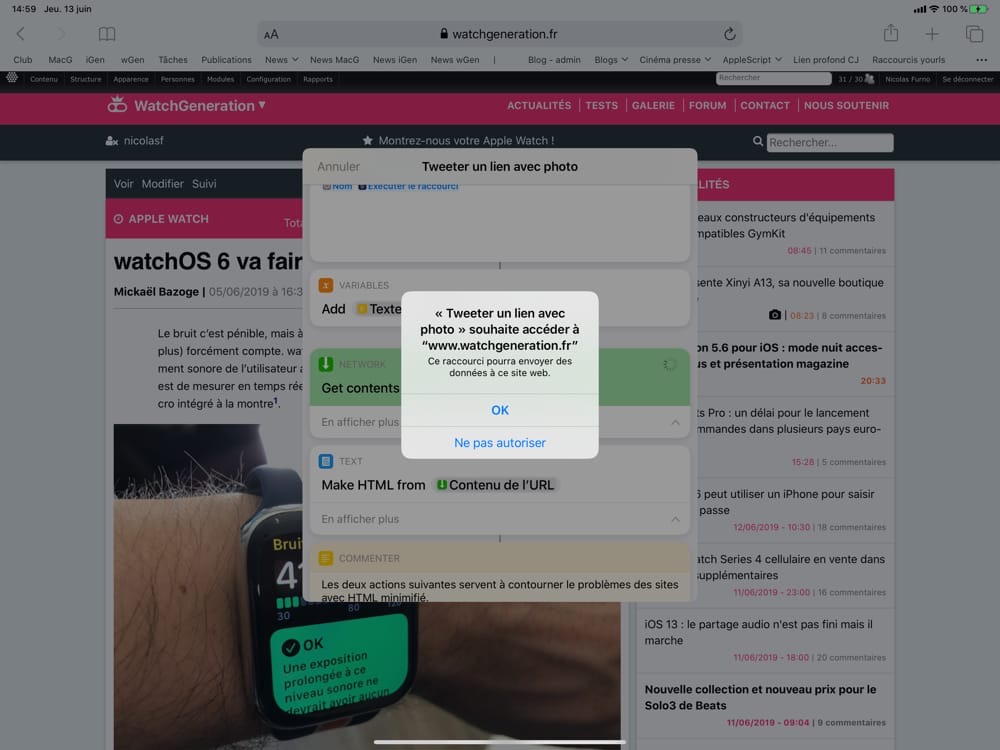This screenshot has height=750, width=1000.
Task: Go to NOUS SOUTENIR section
Action: [846, 105]
